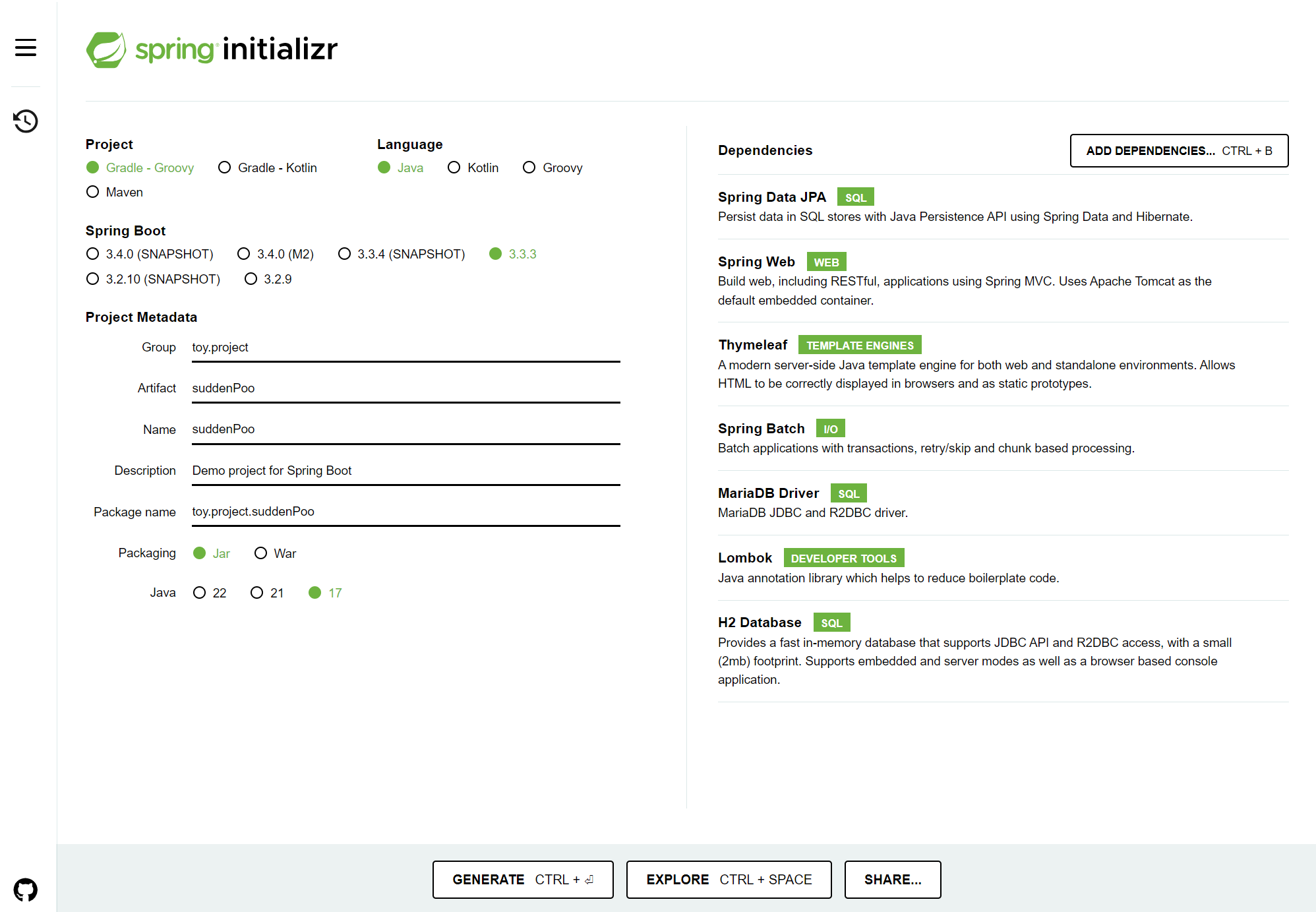Select Gradle - Kotlin project option
Image resolution: width=1316 pixels, height=912 pixels.
225,167
